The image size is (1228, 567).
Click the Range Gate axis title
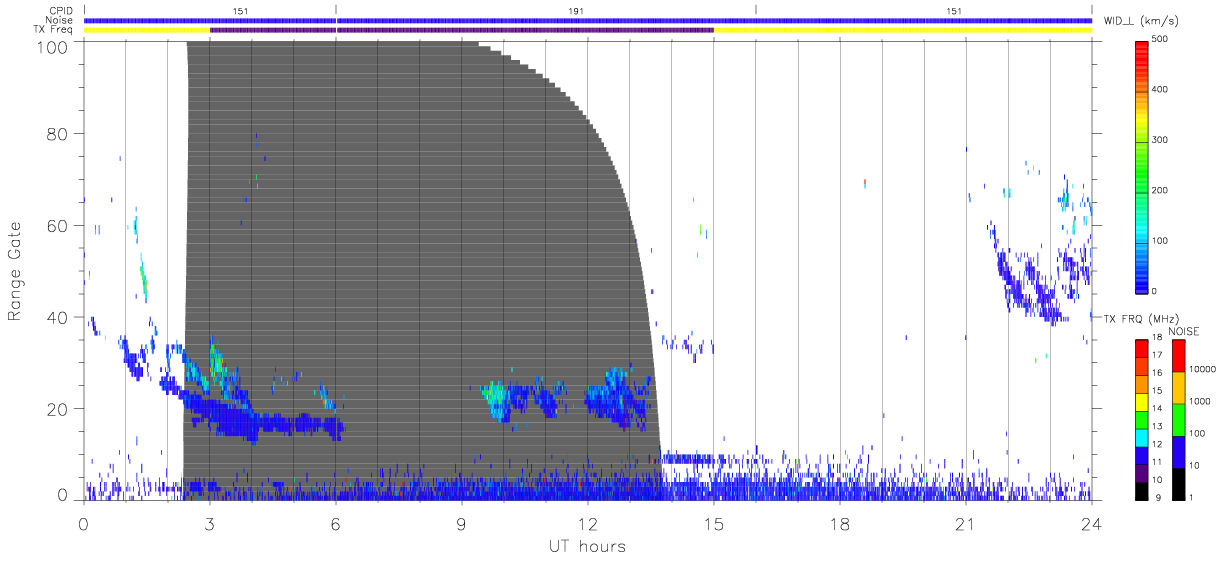tap(16, 272)
